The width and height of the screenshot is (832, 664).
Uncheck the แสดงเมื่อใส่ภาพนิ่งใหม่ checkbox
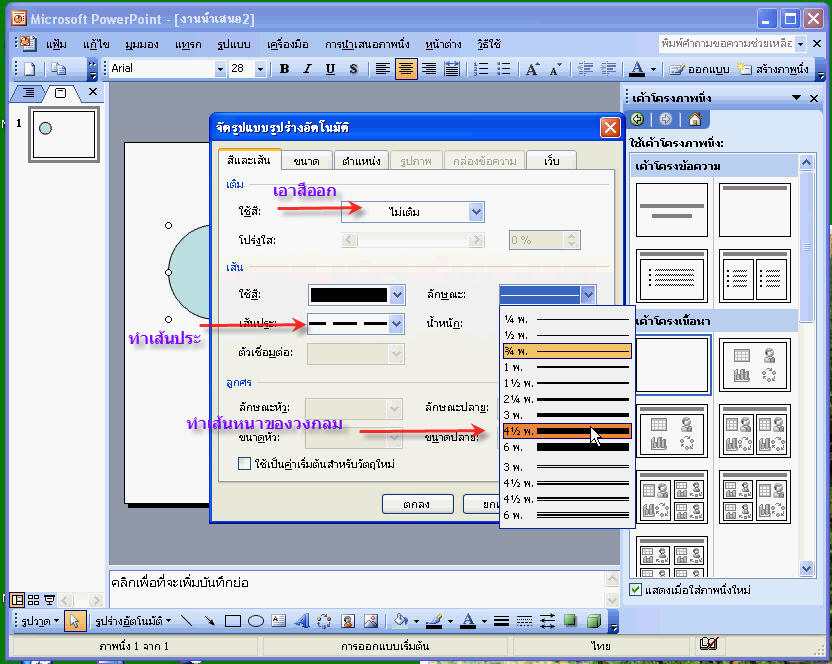[x=635, y=590]
